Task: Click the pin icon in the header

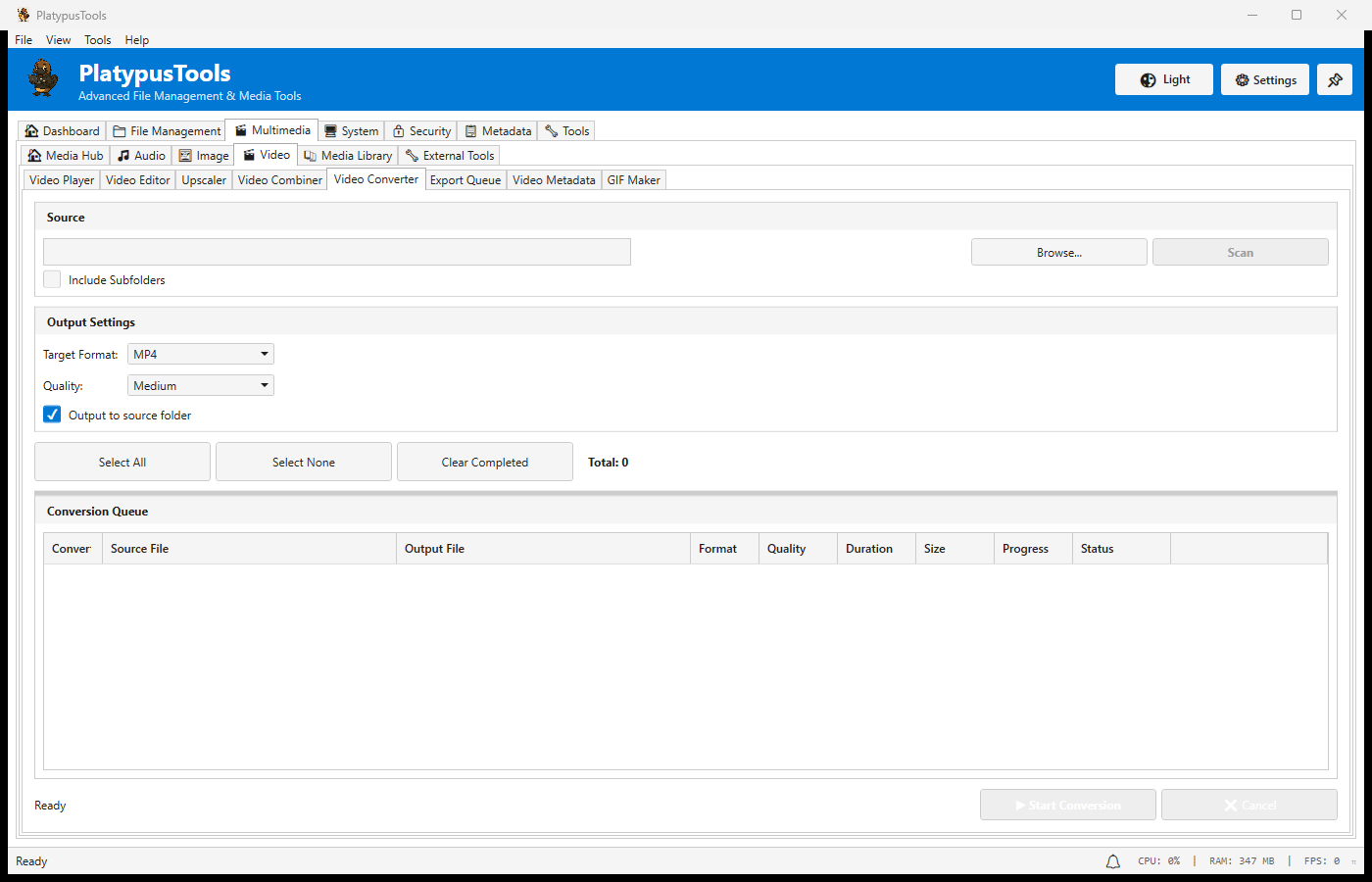Action: coord(1335,79)
